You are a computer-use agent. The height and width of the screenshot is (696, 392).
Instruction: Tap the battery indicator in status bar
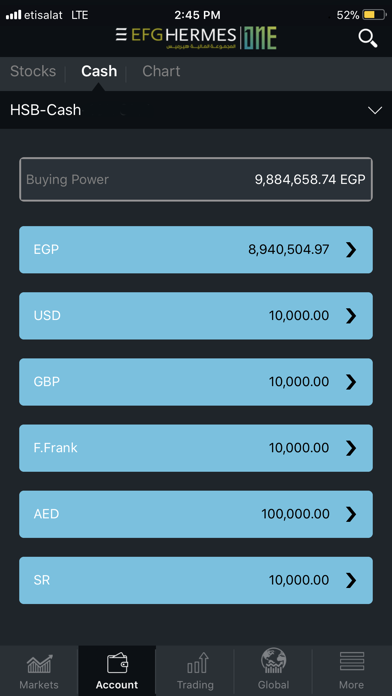[x=374, y=15]
